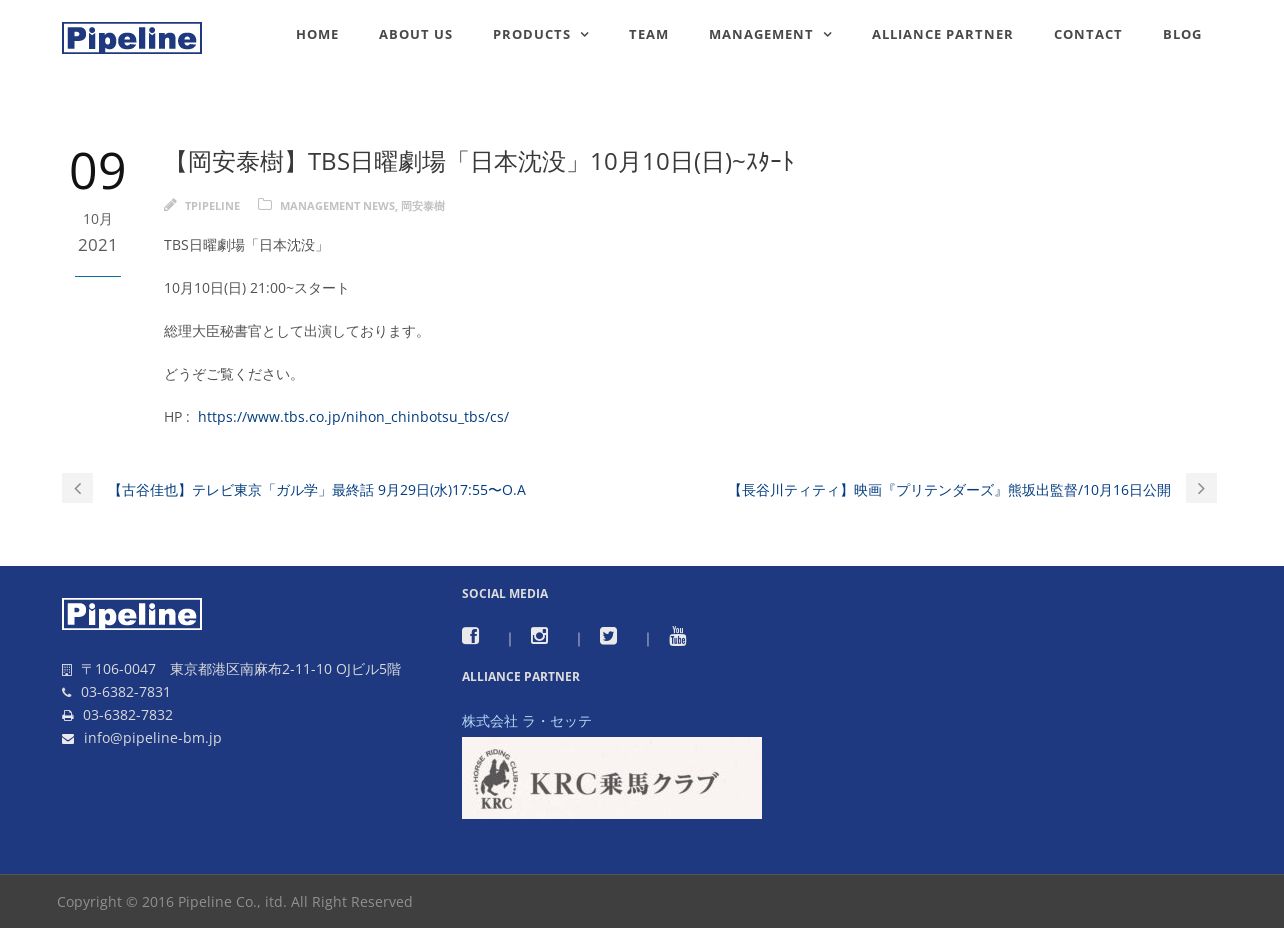Open the BLOG menu item
1284x928 pixels.
(1183, 34)
